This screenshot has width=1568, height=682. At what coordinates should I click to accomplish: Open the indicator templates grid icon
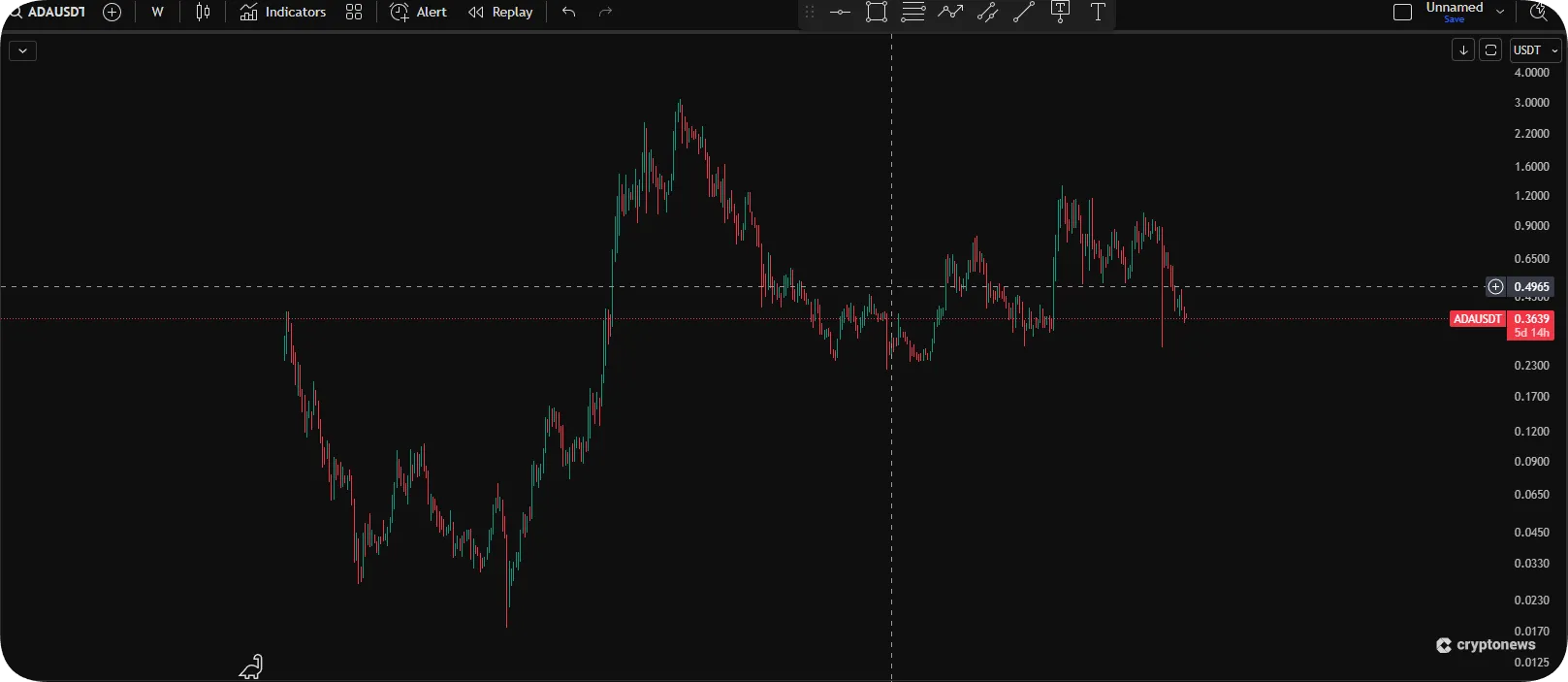point(354,13)
